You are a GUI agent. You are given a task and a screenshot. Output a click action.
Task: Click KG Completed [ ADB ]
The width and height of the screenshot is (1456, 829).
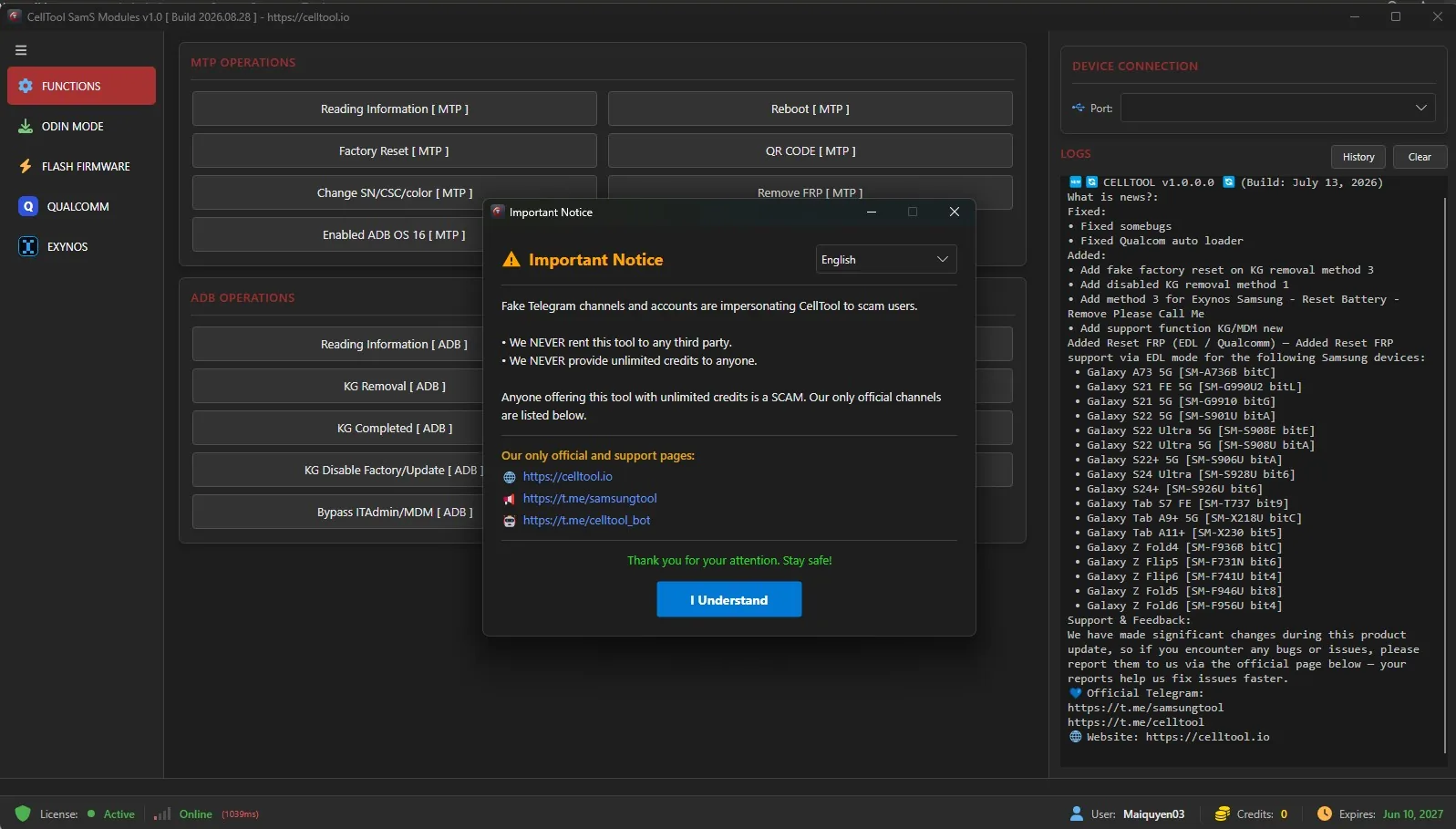coord(338,428)
